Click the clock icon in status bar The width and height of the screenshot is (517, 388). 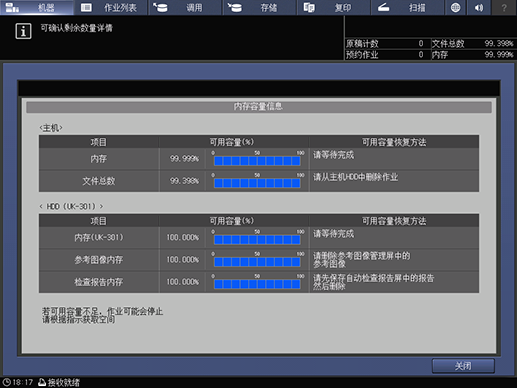[6, 382]
